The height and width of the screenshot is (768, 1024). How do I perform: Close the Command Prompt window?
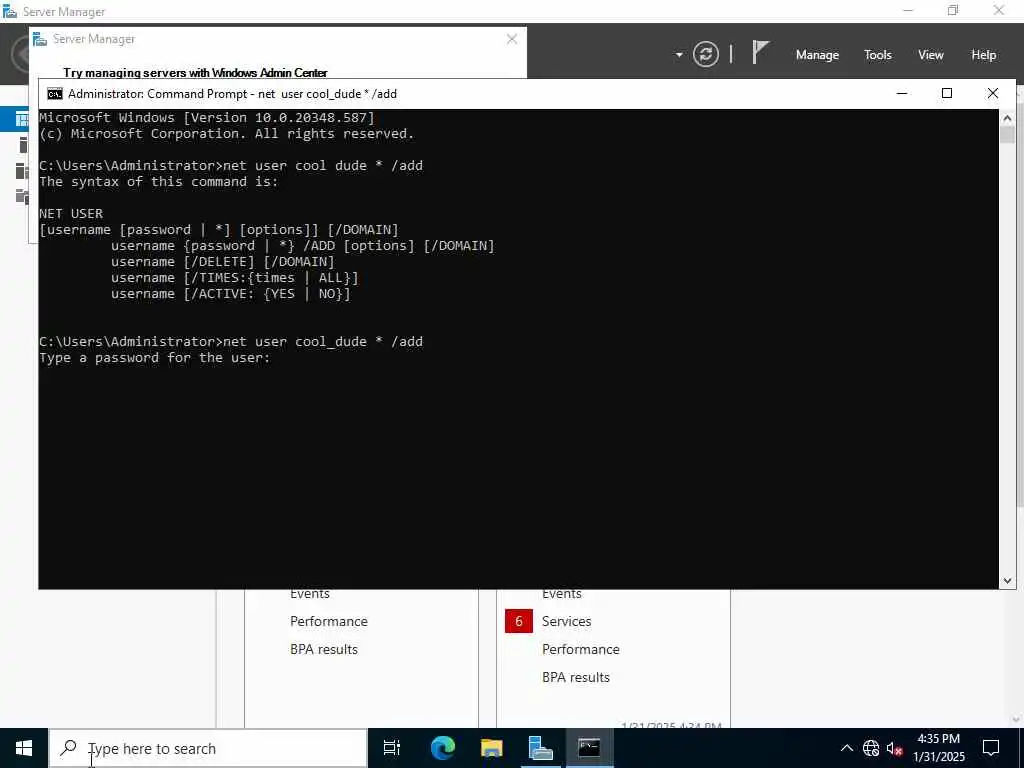coord(992,93)
